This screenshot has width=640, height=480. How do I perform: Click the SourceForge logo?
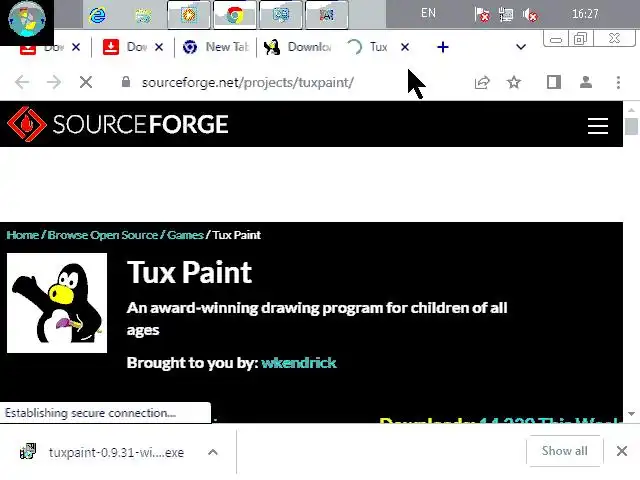(118, 124)
